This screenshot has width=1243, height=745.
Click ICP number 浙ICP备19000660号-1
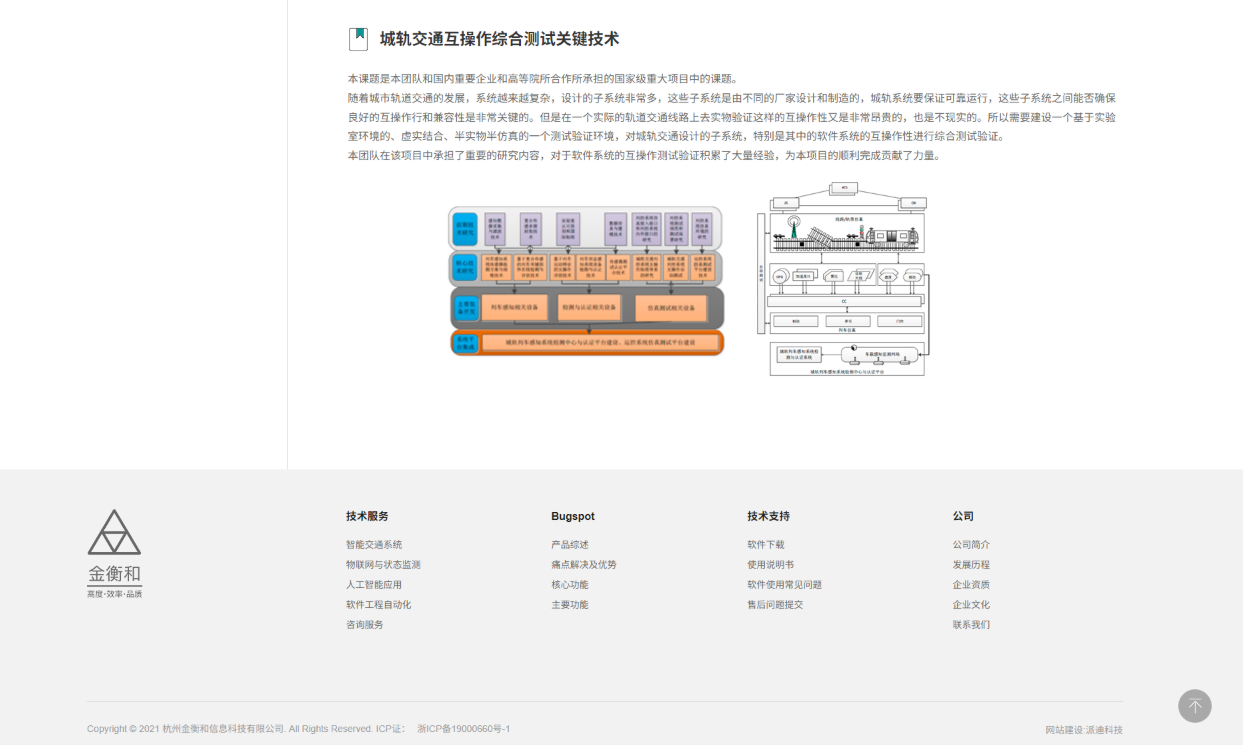click(463, 729)
